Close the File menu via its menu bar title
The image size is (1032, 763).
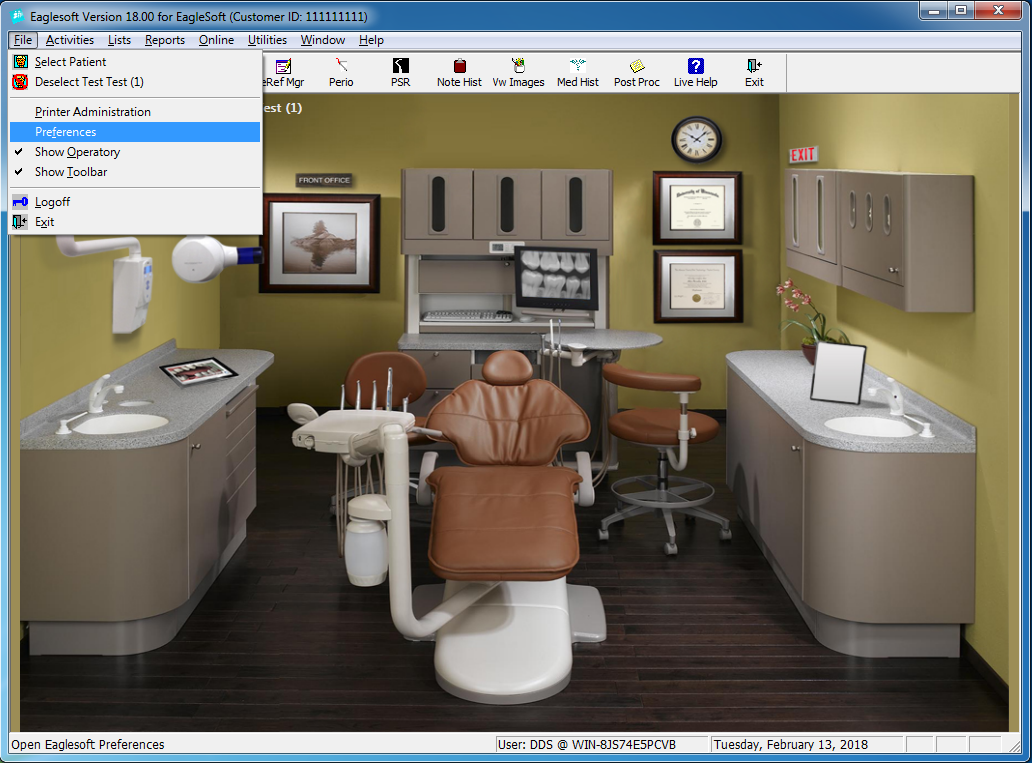pyautogui.click(x=23, y=40)
